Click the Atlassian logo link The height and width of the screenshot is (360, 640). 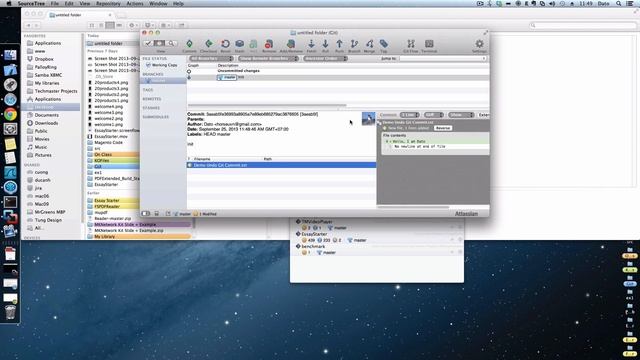(x=466, y=214)
